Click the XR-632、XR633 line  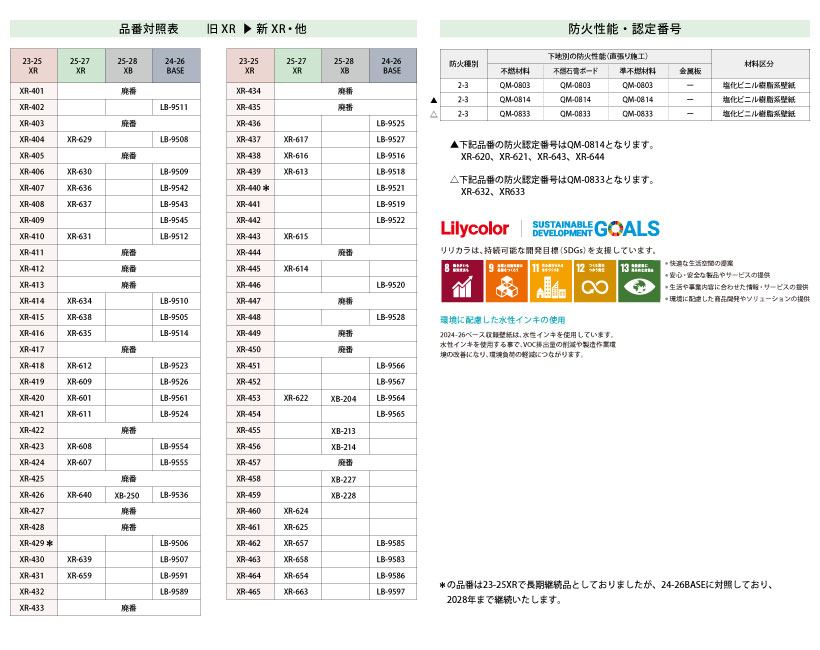[x=493, y=192]
